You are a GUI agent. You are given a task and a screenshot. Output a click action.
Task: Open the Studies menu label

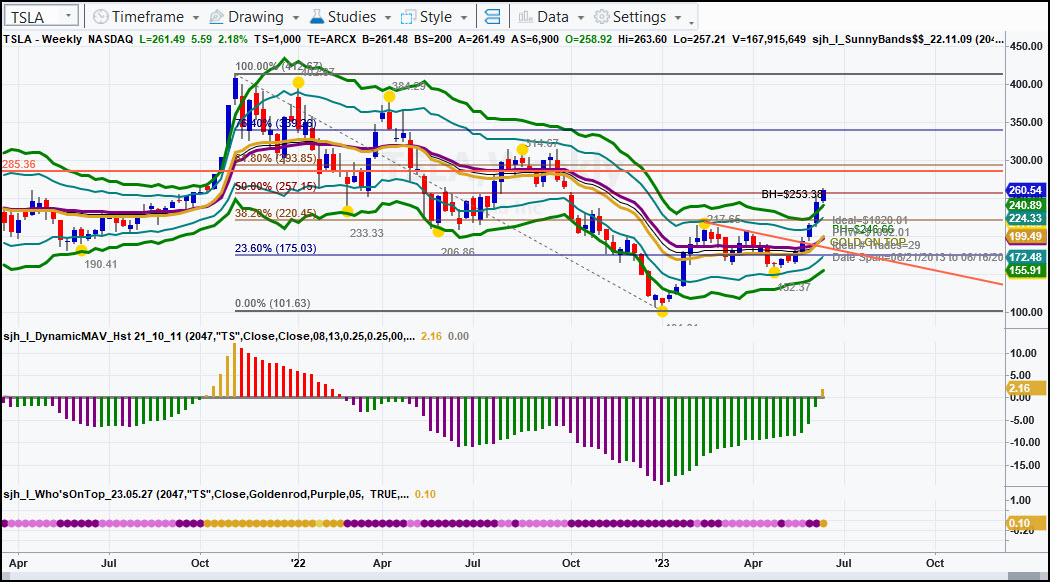pyautogui.click(x=352, y=17)
